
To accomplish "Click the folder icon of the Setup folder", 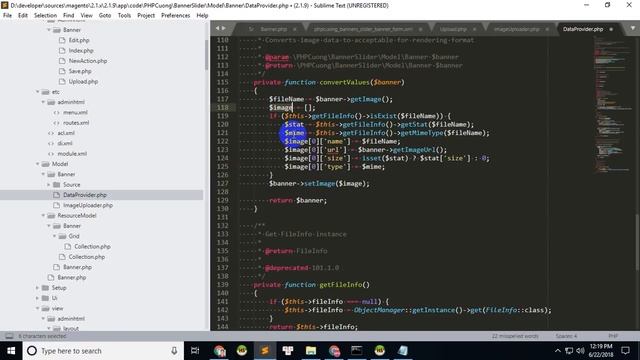I will (x=45, y=288).
